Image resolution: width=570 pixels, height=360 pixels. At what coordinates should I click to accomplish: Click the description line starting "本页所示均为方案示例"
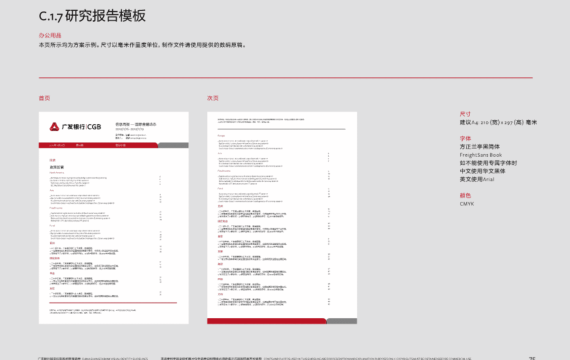point(142,45)
